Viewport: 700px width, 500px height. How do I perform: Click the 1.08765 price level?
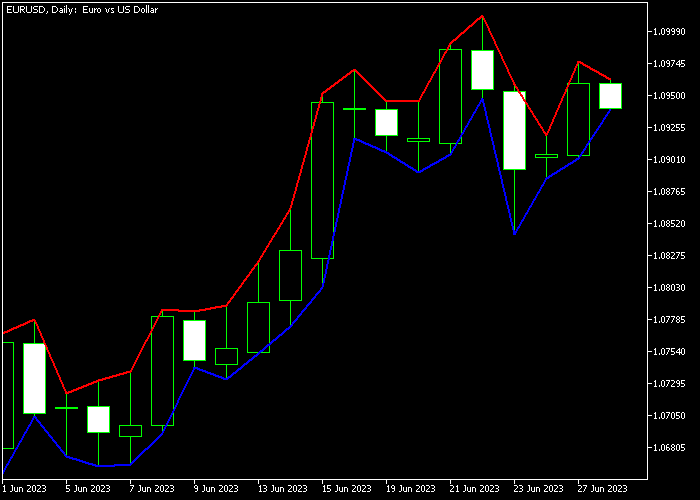[x=669, y=192]
